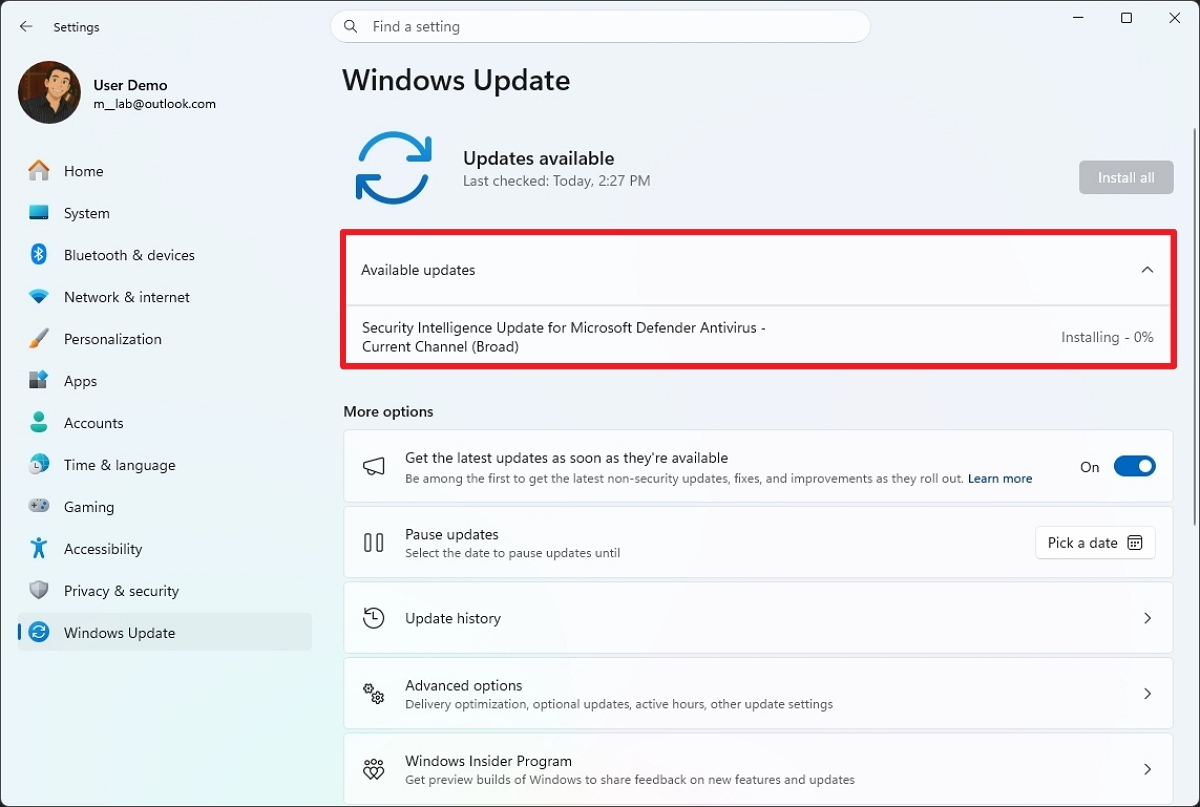Click the Privacy & security shield icon
1200x807 pixels.
pyautogui.click(x=39, y=591)
